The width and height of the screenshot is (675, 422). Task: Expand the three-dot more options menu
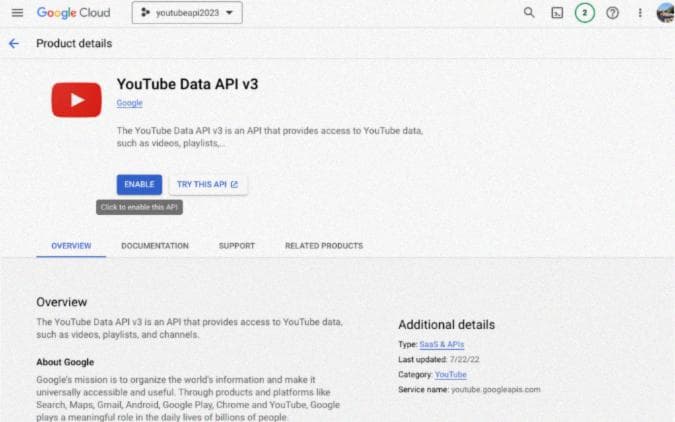tap(640, 13)
